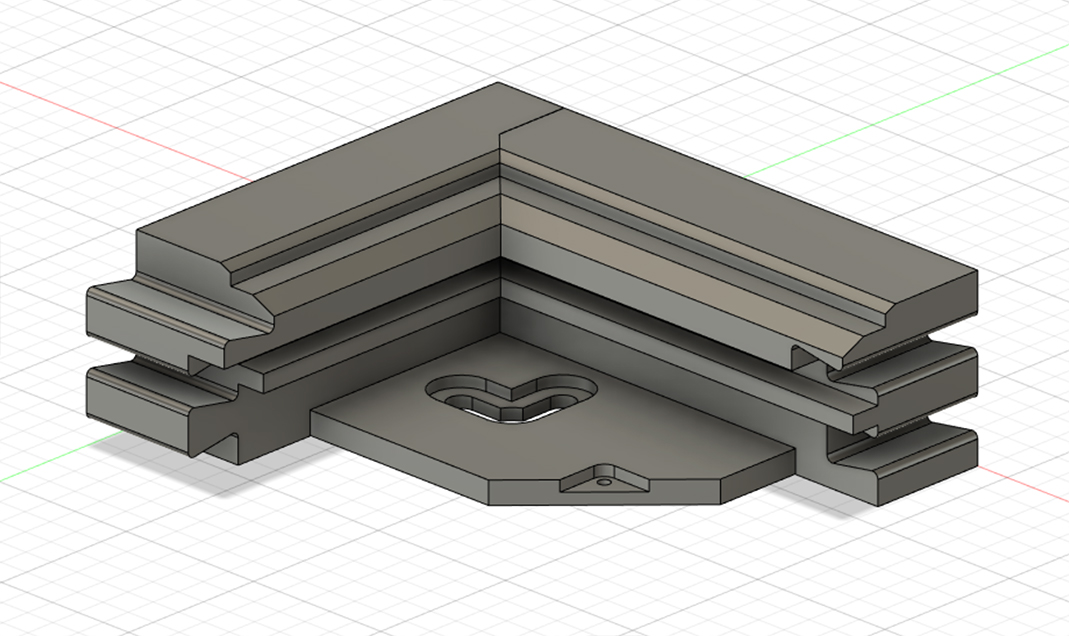This screenshot has height=636, width=1069.
Task: Select the end face of the right arm's bottom rail
Action: [926, 475]
